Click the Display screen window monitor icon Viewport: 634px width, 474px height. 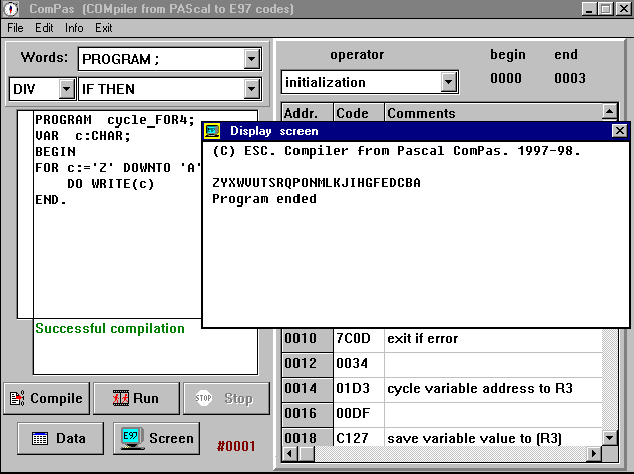coord(212,131)
